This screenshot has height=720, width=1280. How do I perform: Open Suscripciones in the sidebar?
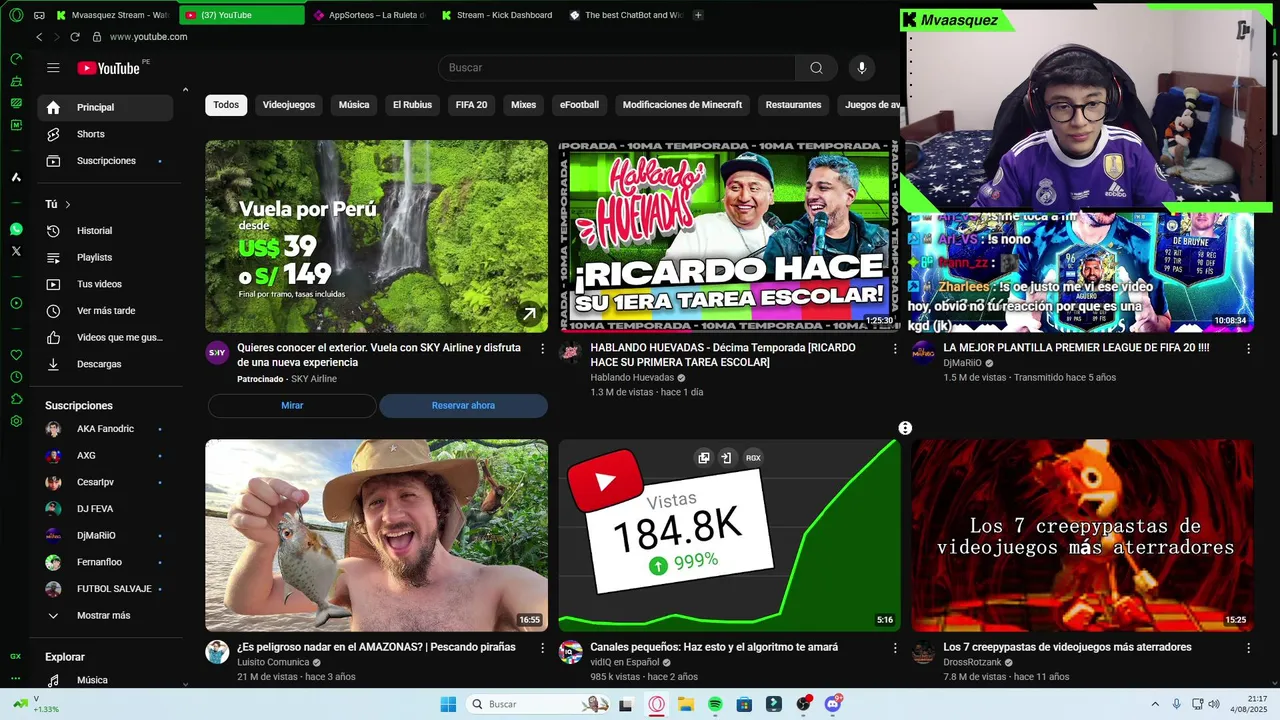[x=105, y=161]
